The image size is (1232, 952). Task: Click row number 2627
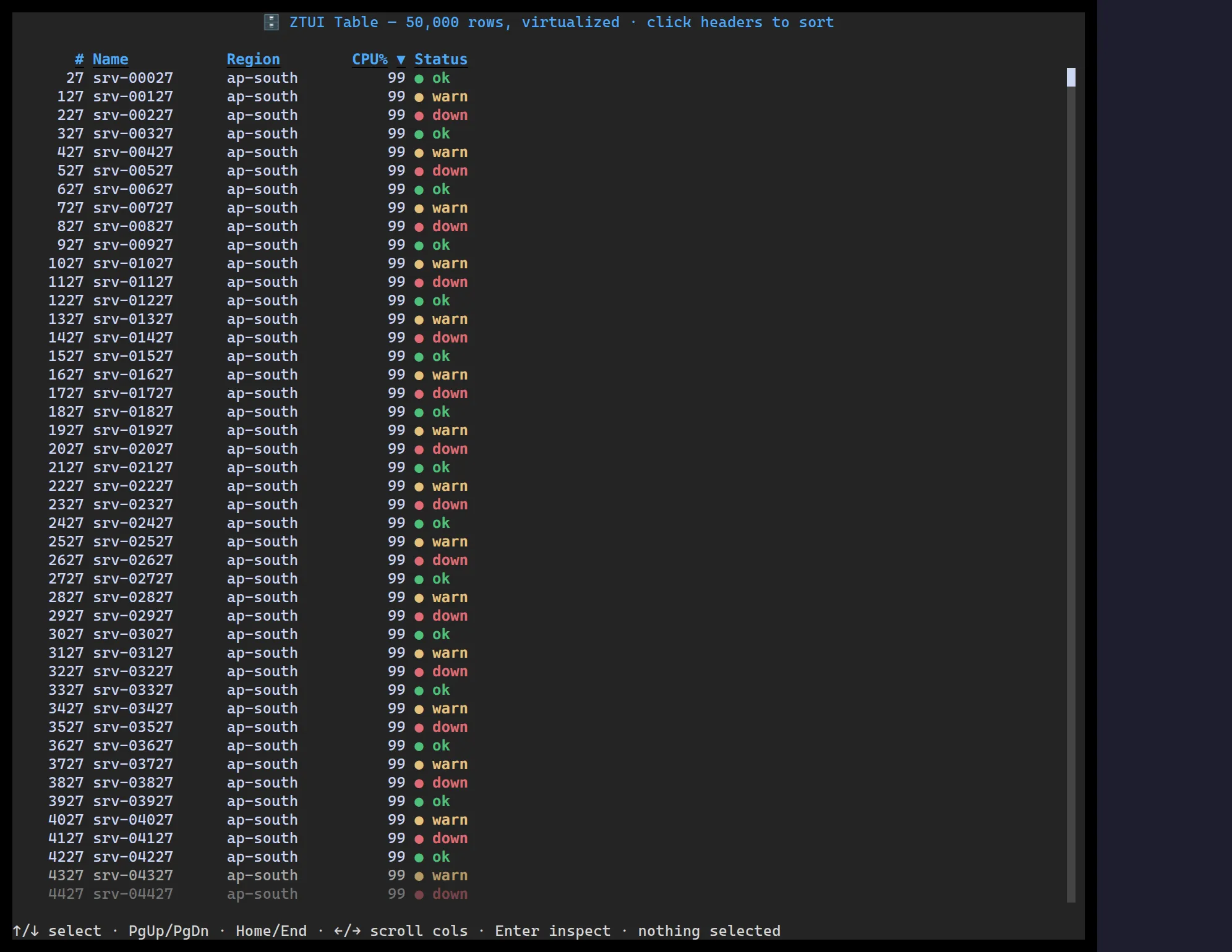[66, 560]
